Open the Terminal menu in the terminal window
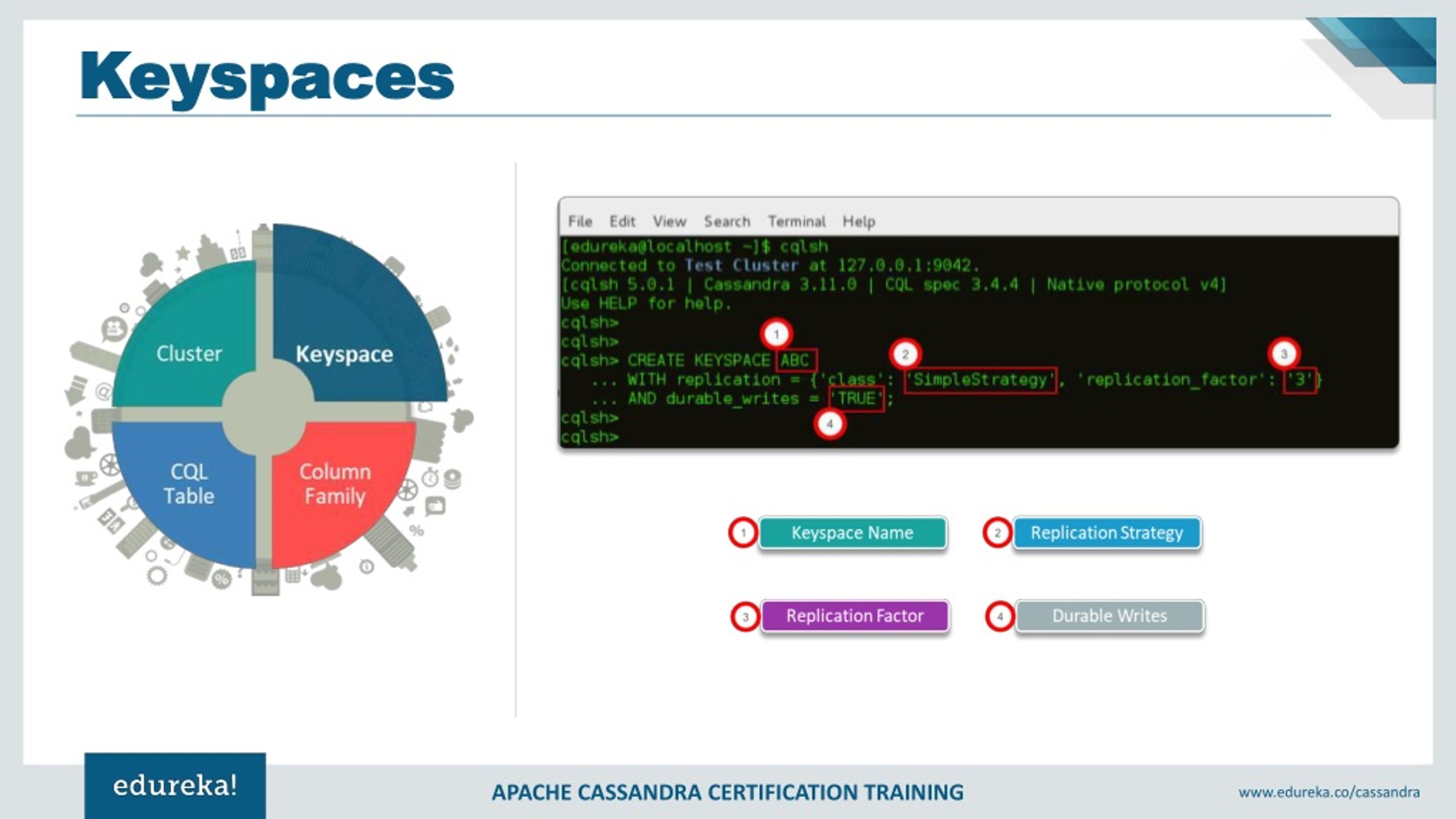This screenshot has width=1456, height=819. coord(797,222)
